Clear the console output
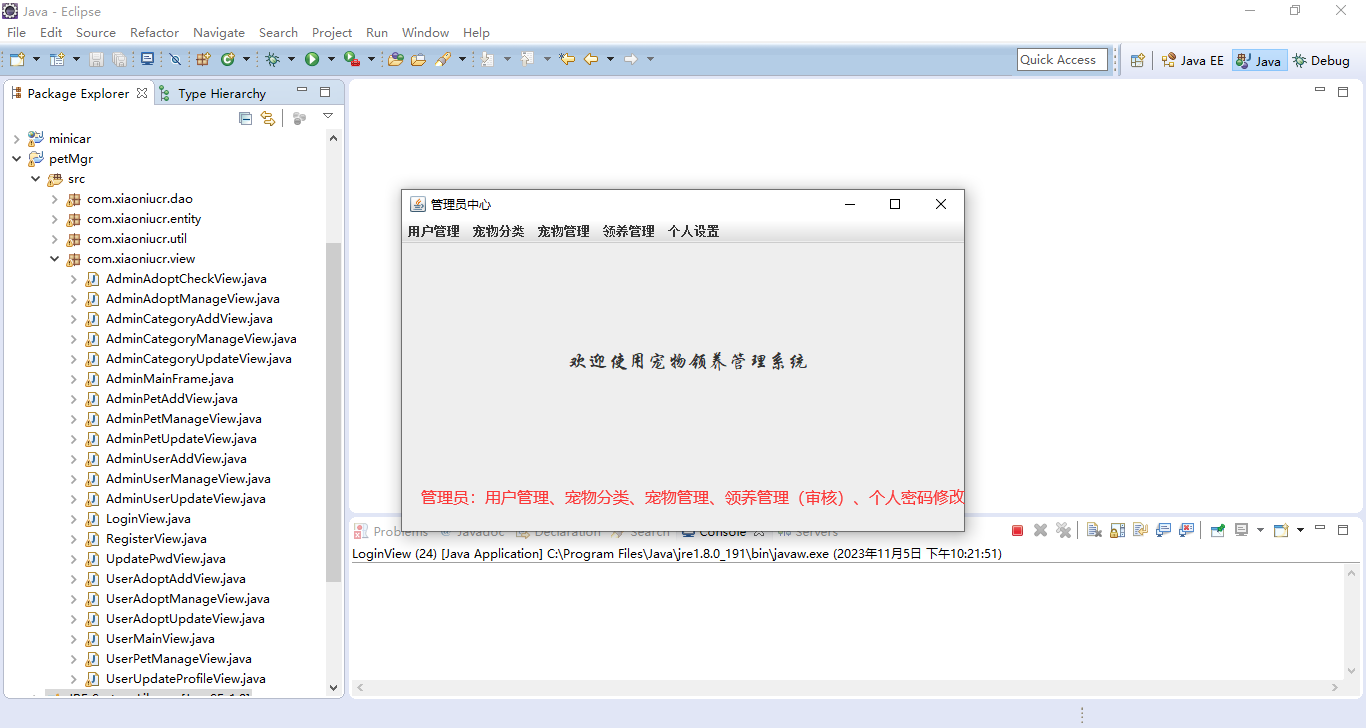Screen dimensions: 1366x728 [x=1094, y=531]
